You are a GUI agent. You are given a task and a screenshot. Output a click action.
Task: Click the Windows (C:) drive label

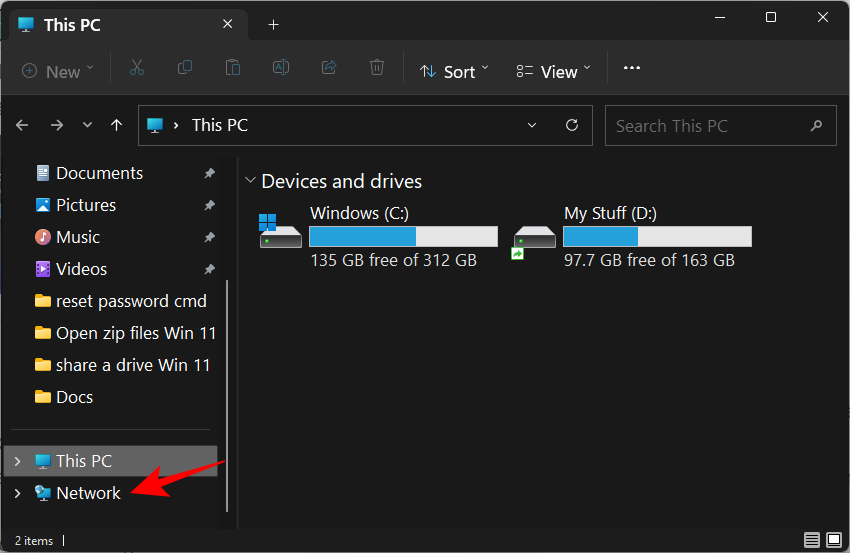(x=359, y=214)
